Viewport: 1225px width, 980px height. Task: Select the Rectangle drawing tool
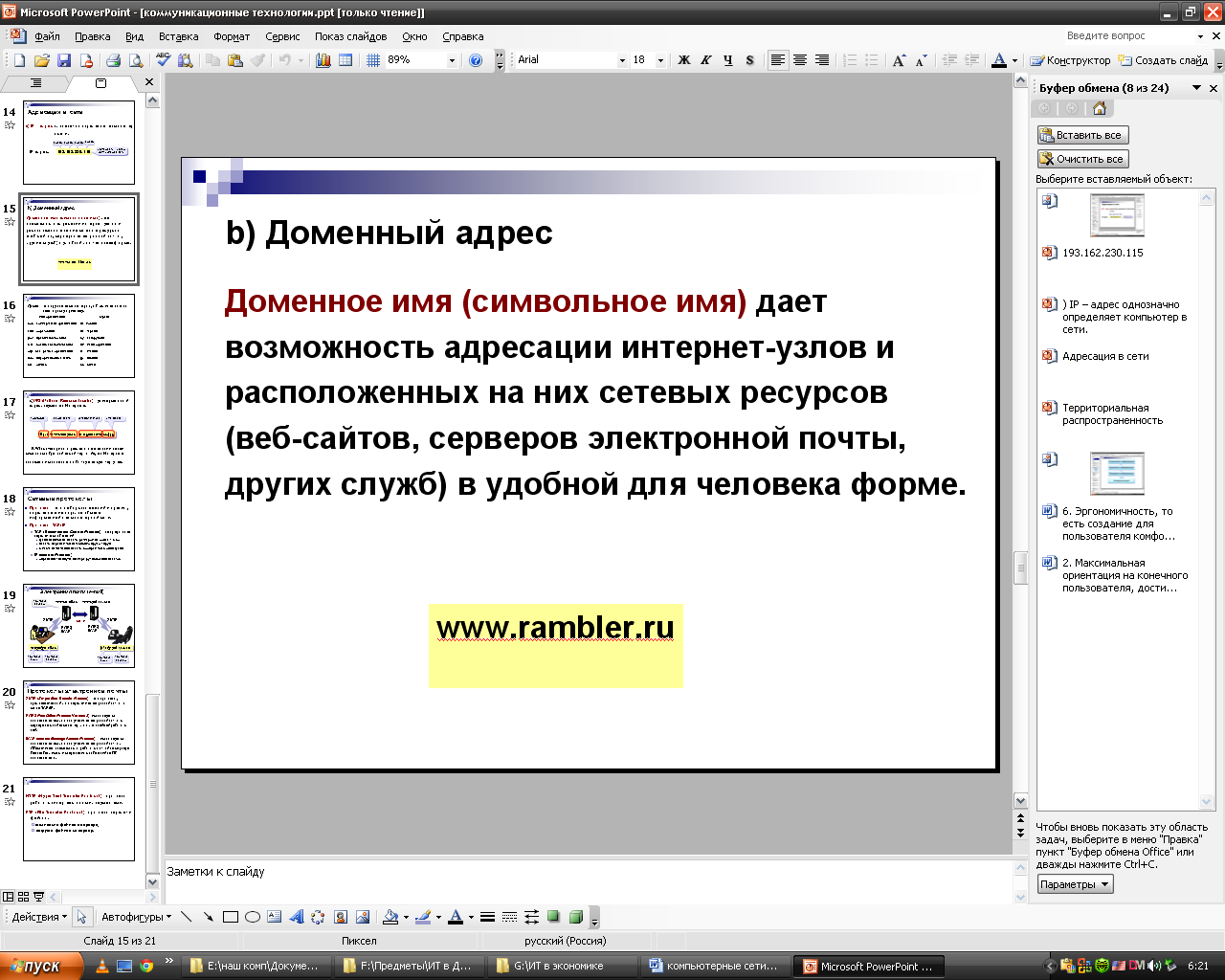pyautogui.click(x=230, y=917)
